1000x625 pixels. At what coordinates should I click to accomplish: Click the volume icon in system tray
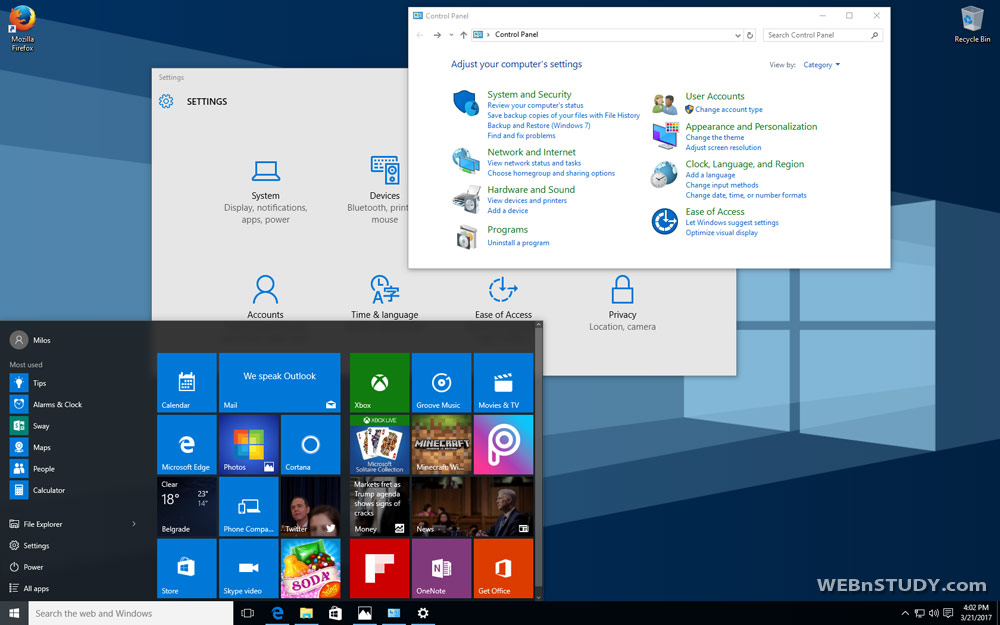pyautogui.click(x=934, y=614)
